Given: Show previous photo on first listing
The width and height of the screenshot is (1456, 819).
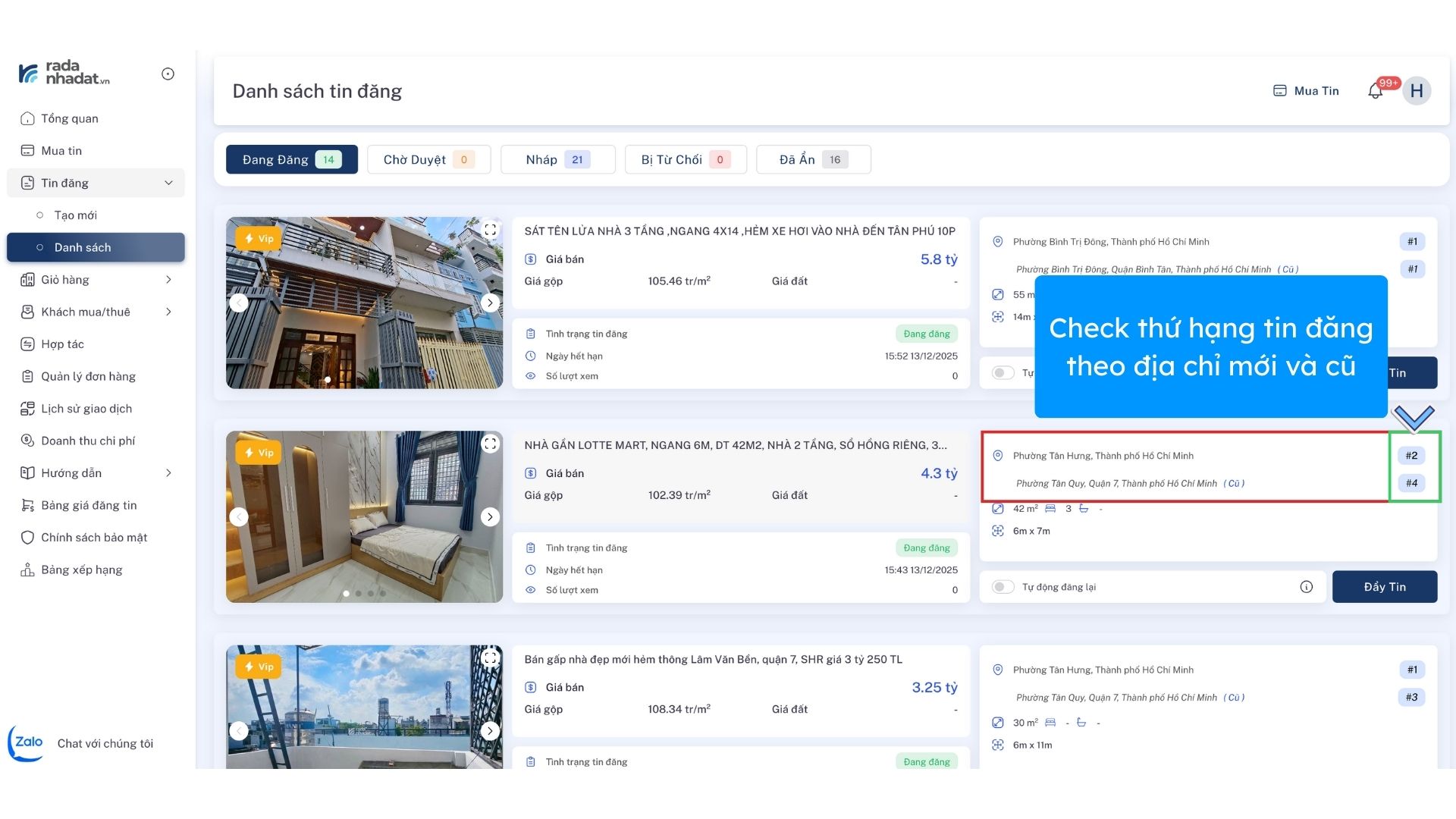Looking at the screenshot, I should (x=239, y=303).
